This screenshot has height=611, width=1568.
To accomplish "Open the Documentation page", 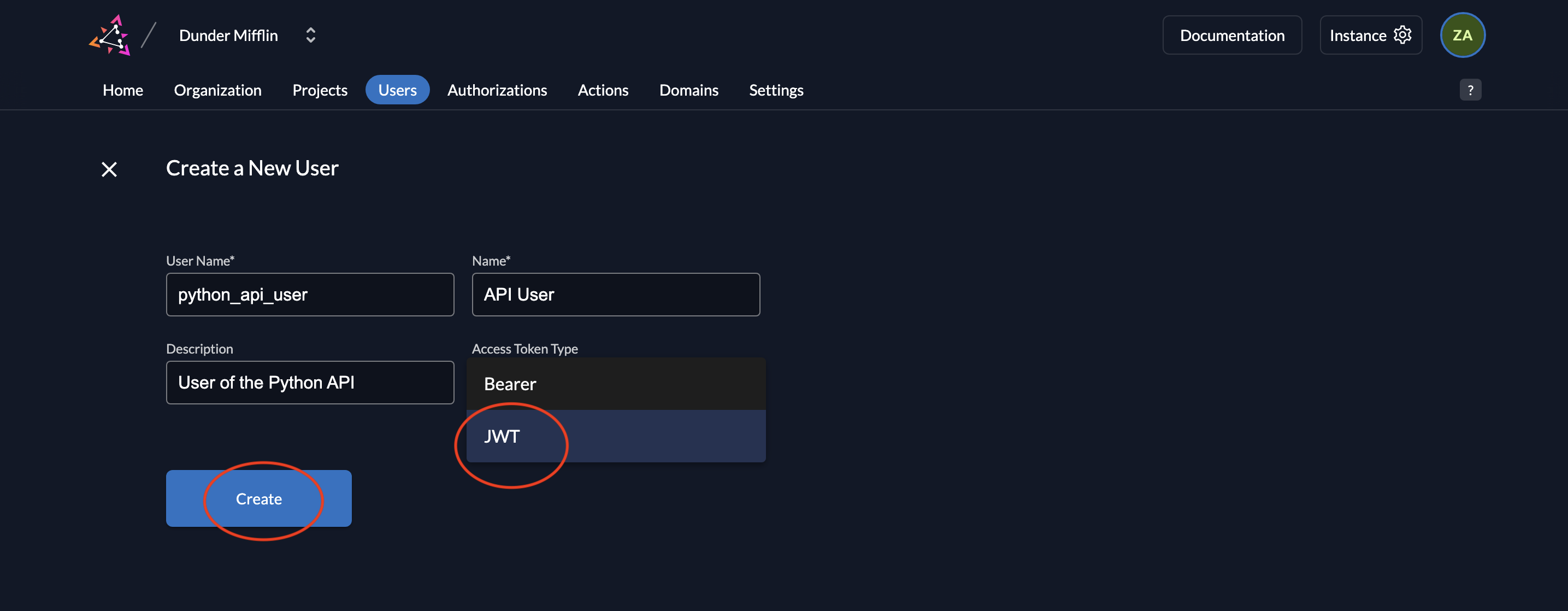I will coord(1232,34).
